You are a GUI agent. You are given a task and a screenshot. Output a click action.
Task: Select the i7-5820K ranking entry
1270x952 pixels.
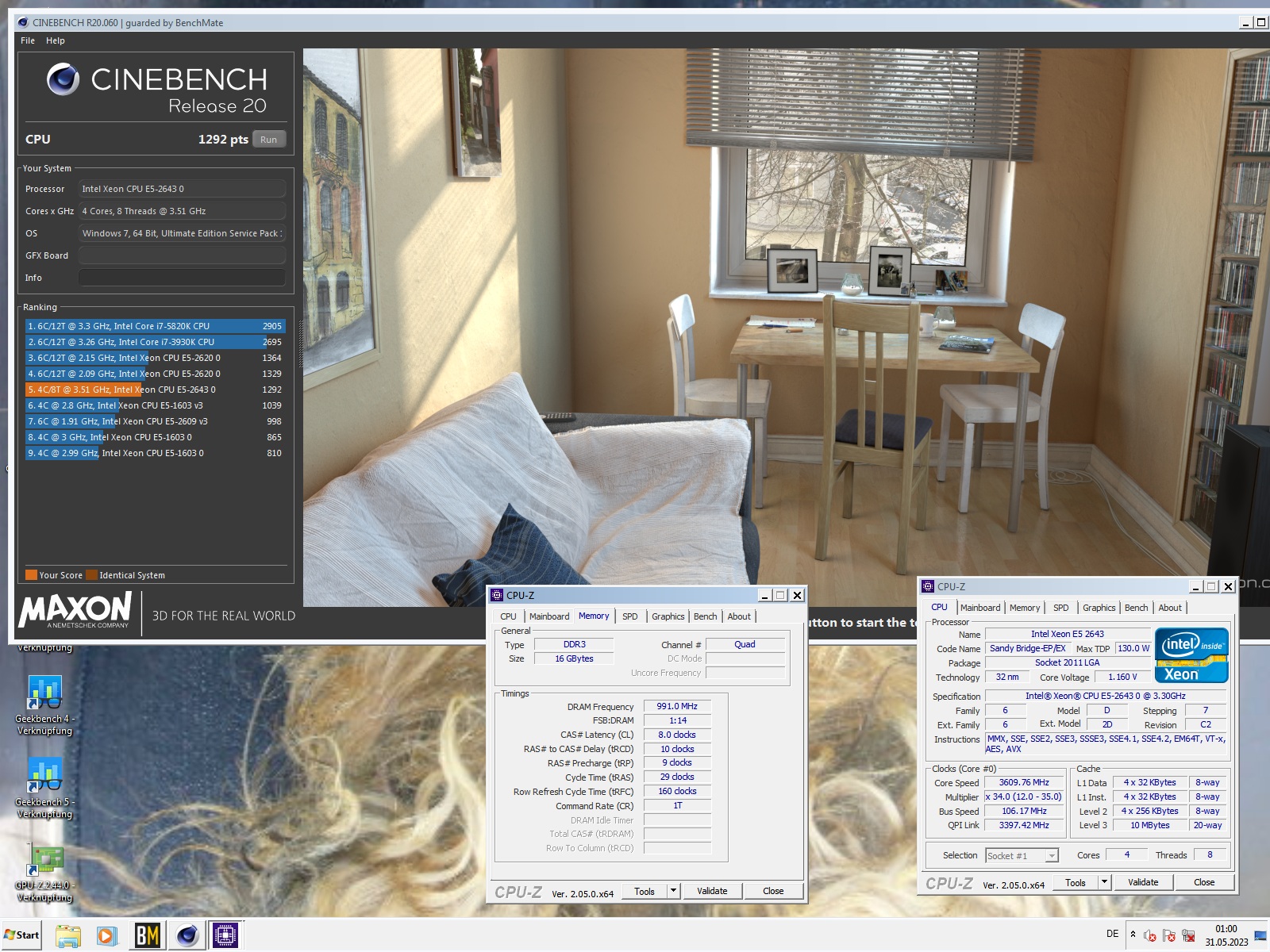(x=155, y=326)
